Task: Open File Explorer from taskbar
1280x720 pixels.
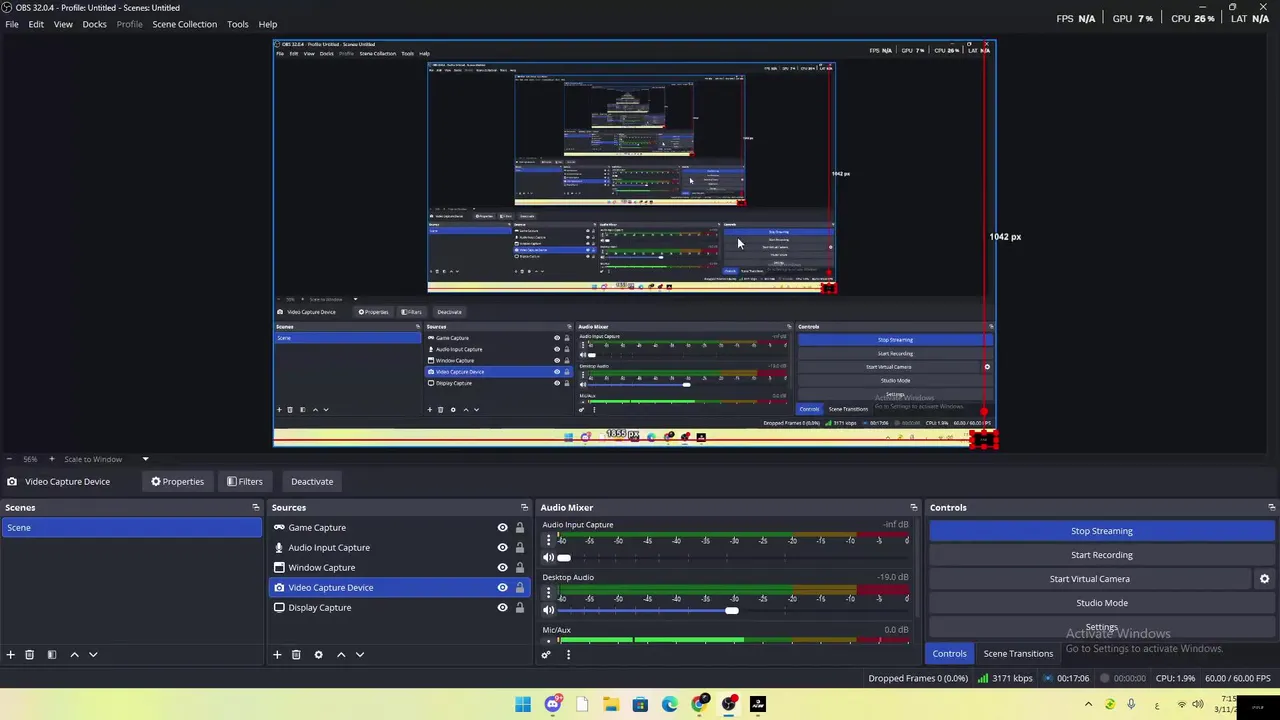Action: point(611,704)
